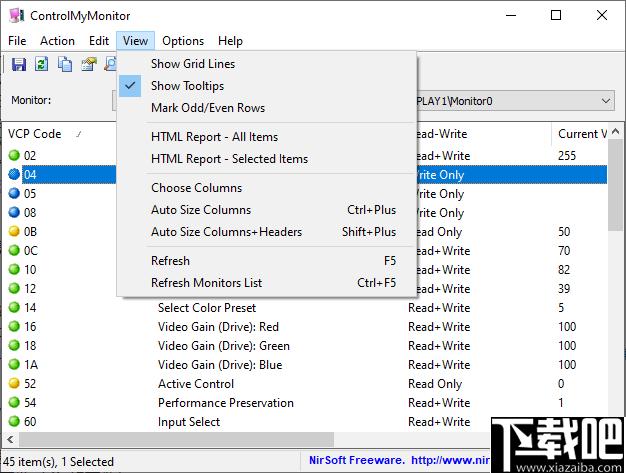
Task: Select Auto Size Columns+Headers
Action: [267, 232]
